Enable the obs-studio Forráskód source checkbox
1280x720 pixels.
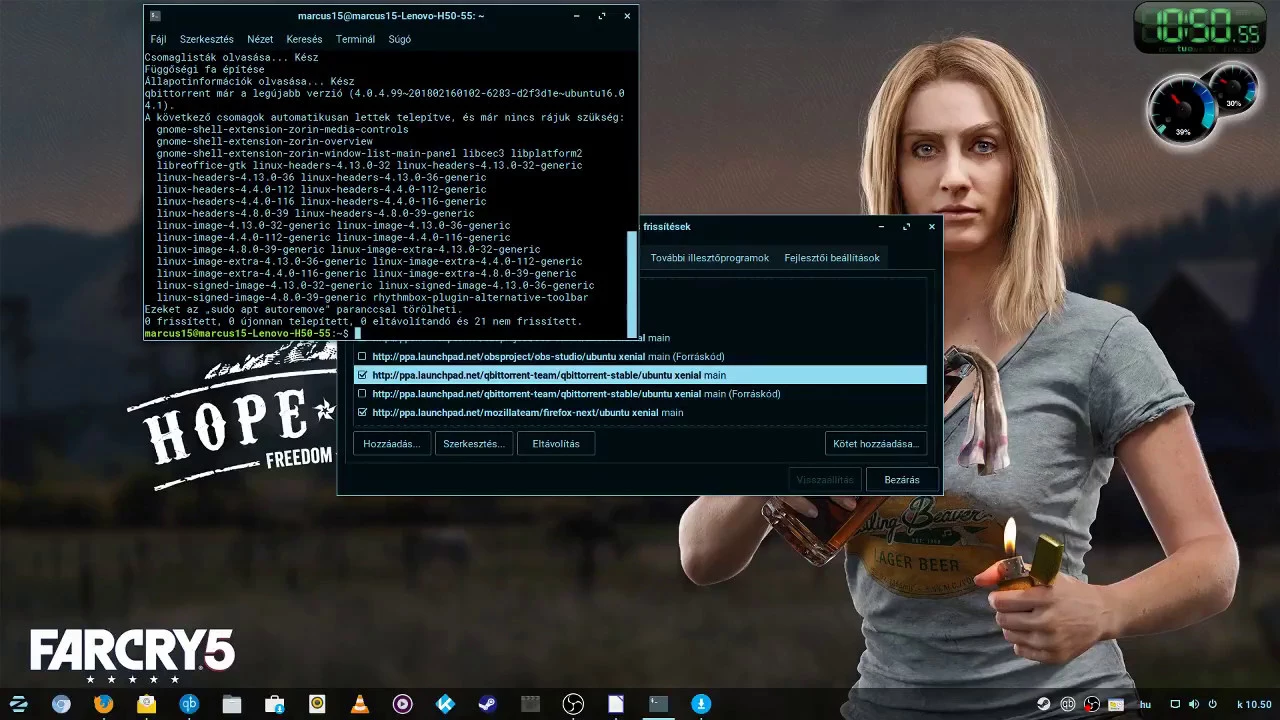[362, 356]
